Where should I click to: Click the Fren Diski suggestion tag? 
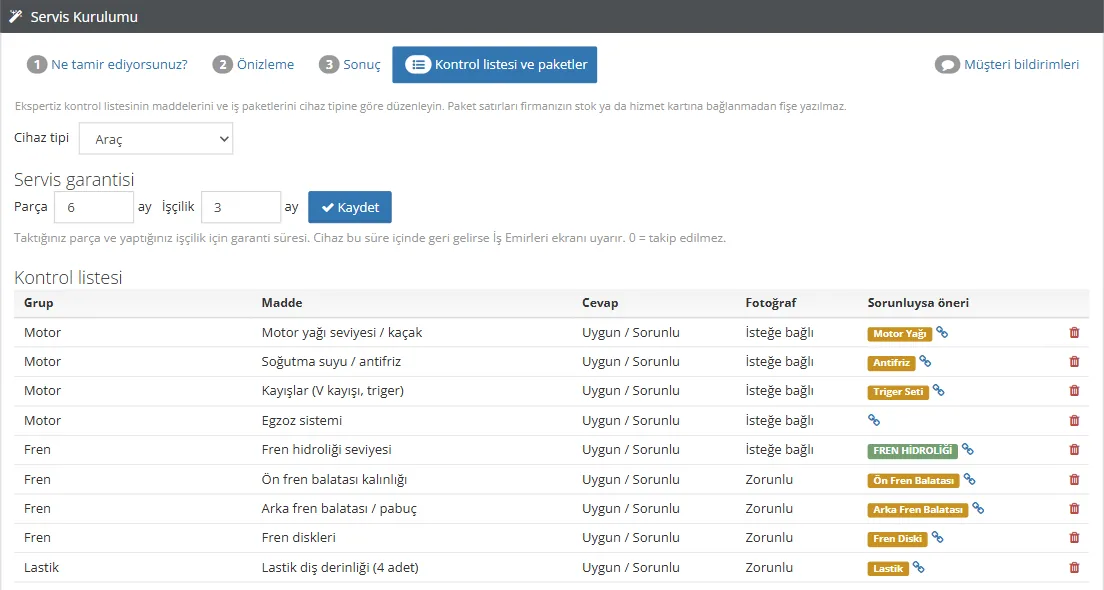(897, 539)
